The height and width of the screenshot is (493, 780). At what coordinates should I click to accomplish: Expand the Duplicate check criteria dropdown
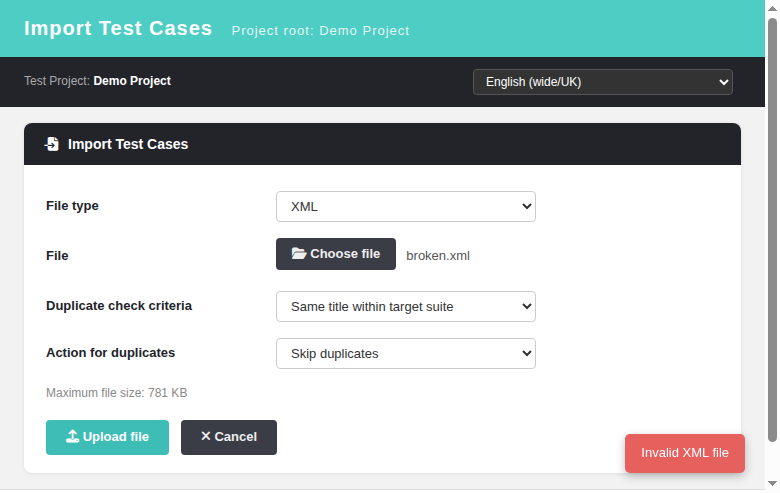point(405,306)
